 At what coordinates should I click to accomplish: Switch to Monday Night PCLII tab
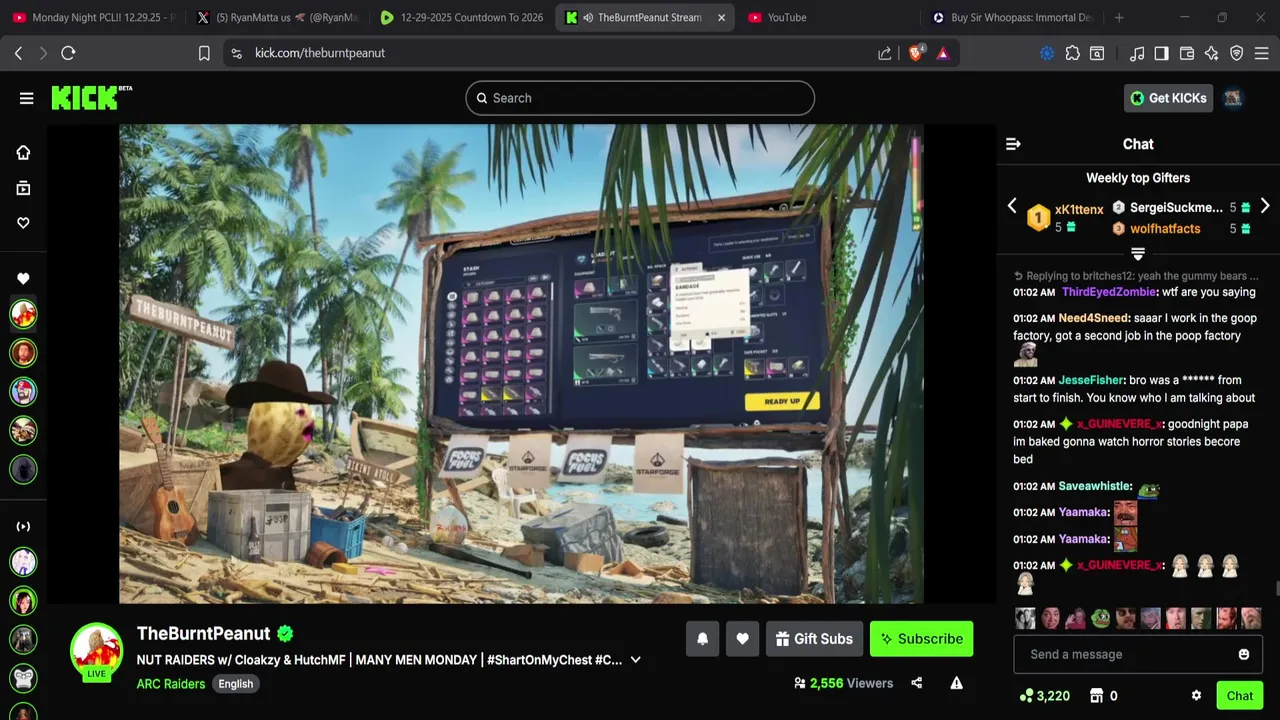pos(93,17)
